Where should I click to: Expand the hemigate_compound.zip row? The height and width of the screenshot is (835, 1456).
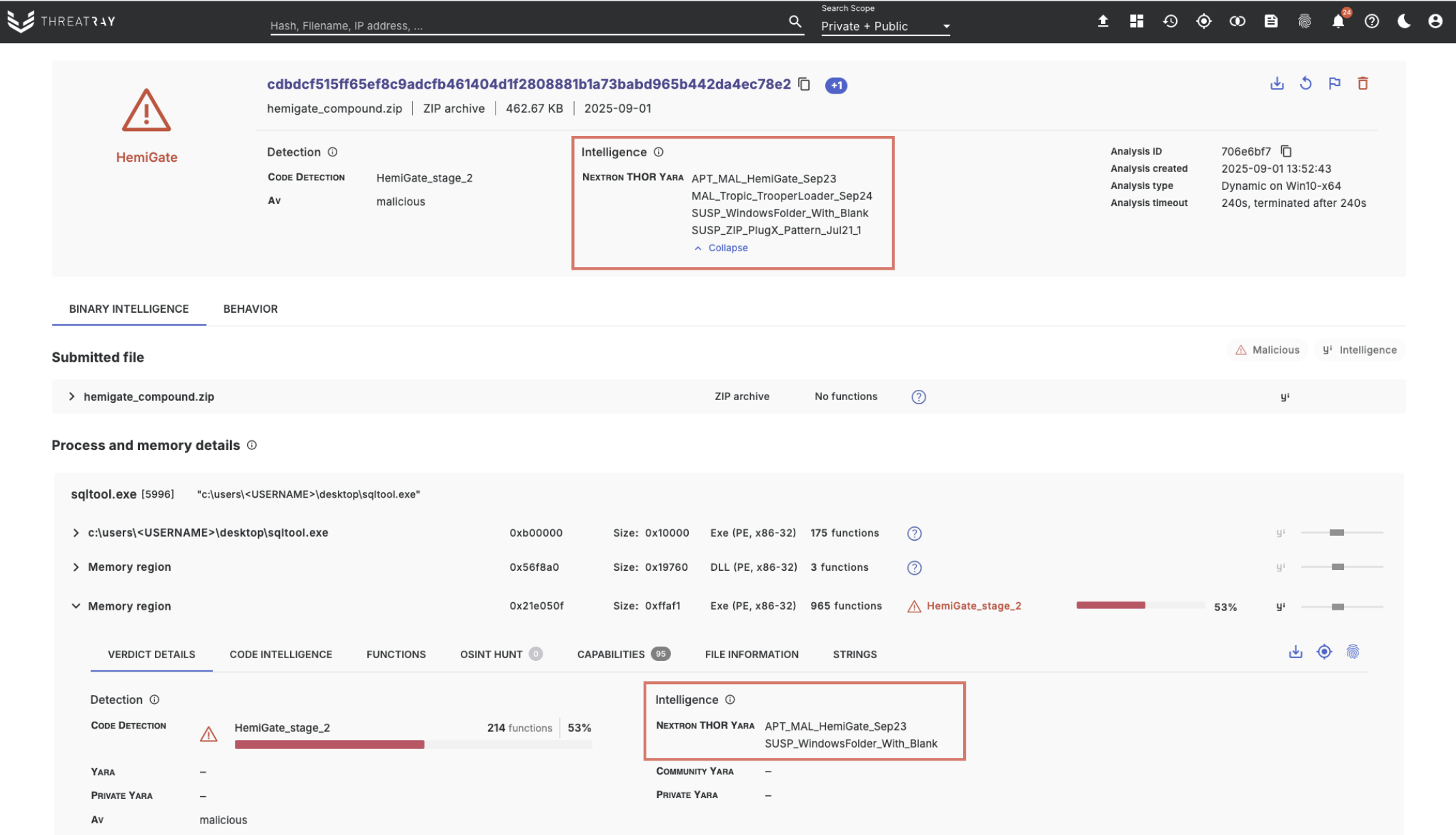72,396
